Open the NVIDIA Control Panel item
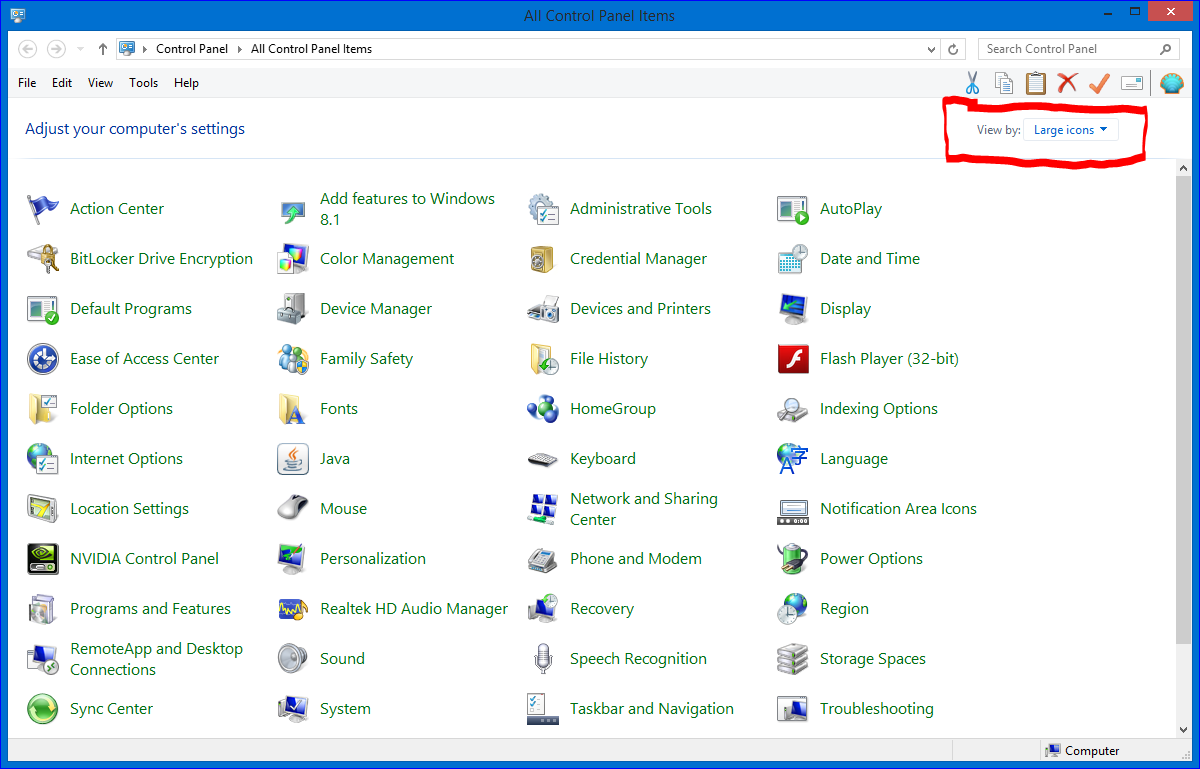 pyautogui.click(x=144, y=559)
